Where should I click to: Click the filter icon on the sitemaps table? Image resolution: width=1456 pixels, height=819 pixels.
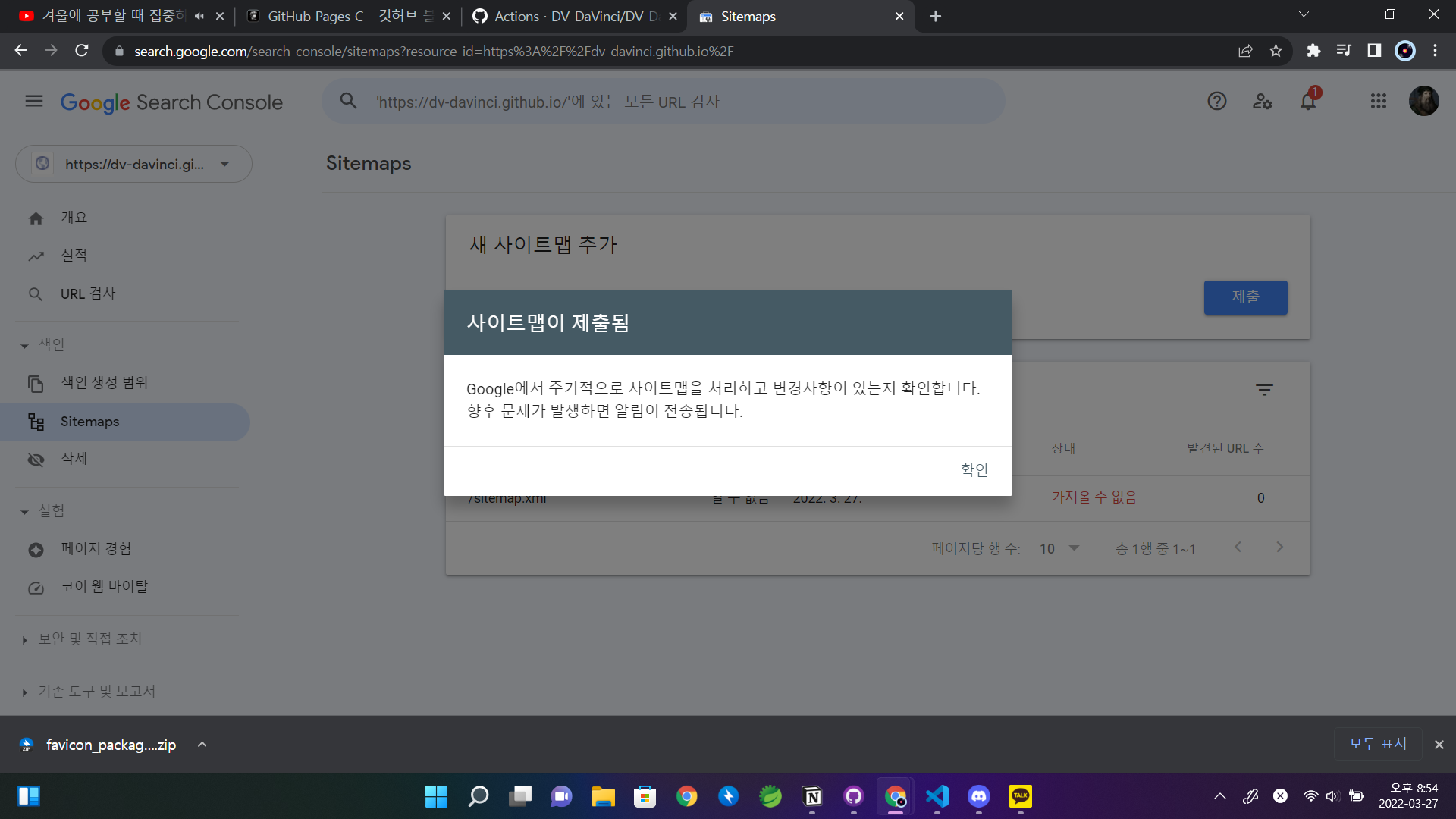(x=1264, y=389)
